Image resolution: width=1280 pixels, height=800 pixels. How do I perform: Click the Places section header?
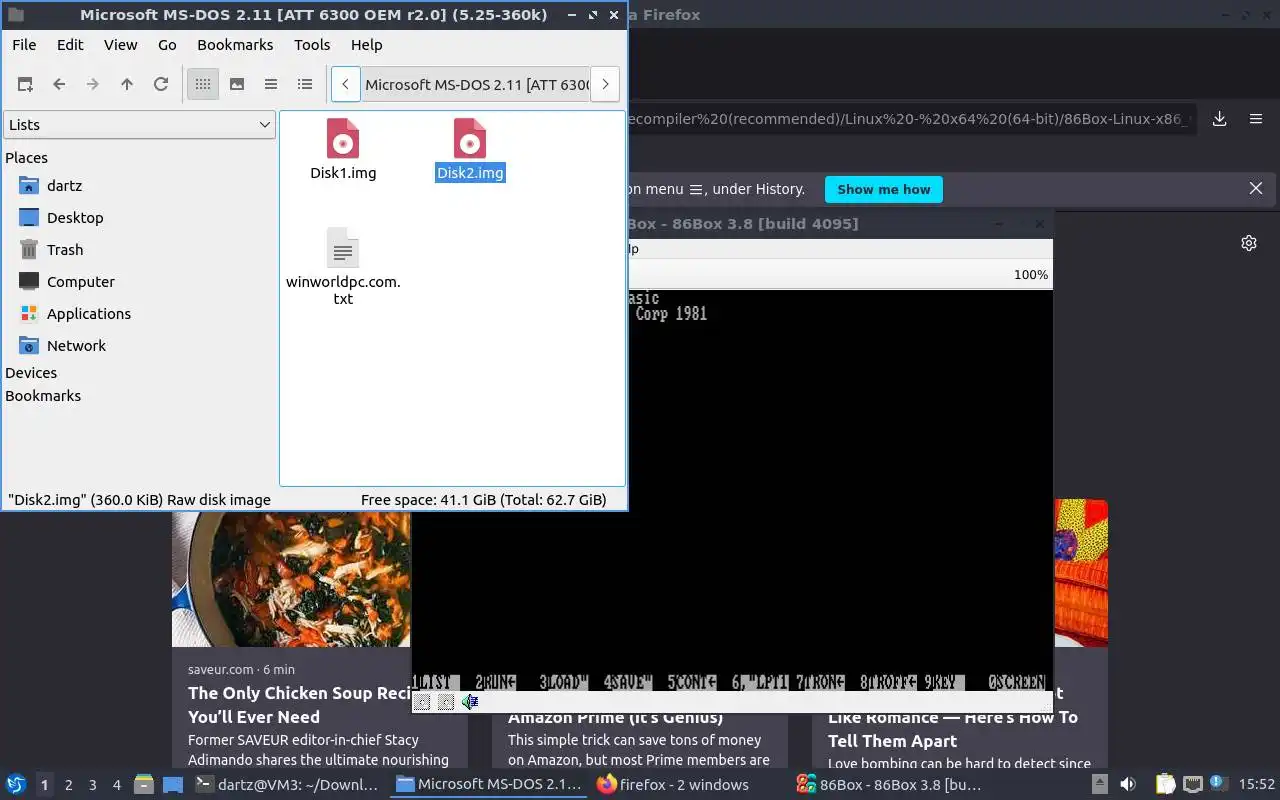click(x=26, y=158)
